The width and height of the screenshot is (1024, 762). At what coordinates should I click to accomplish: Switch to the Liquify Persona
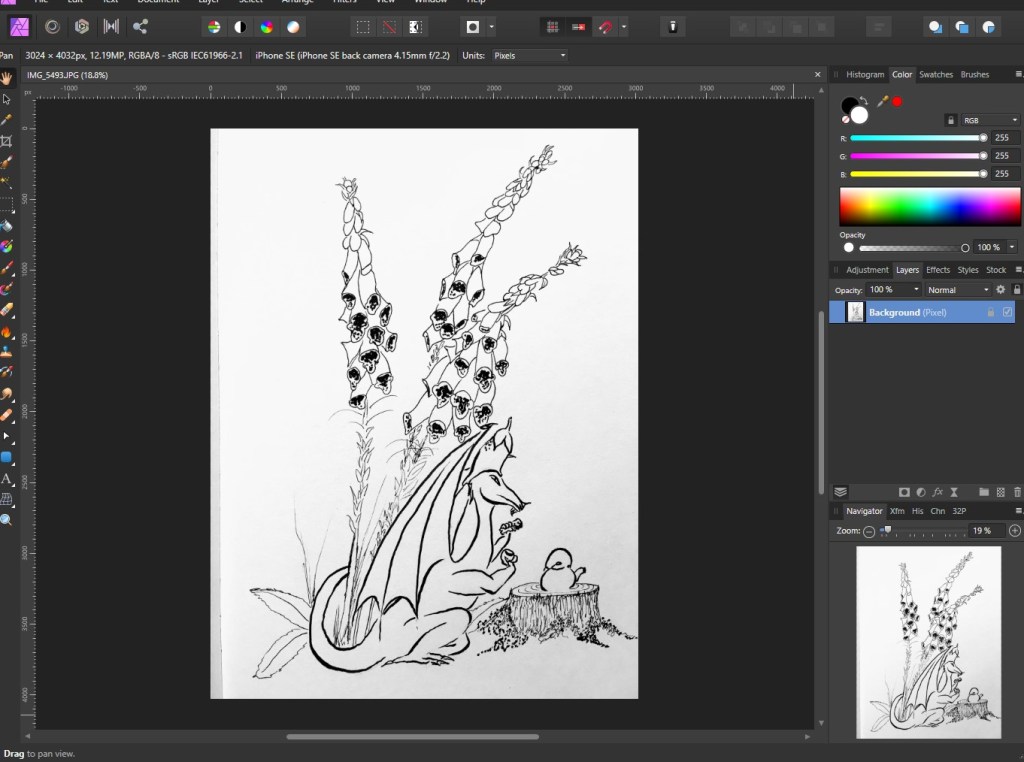(x=52, y=27)
